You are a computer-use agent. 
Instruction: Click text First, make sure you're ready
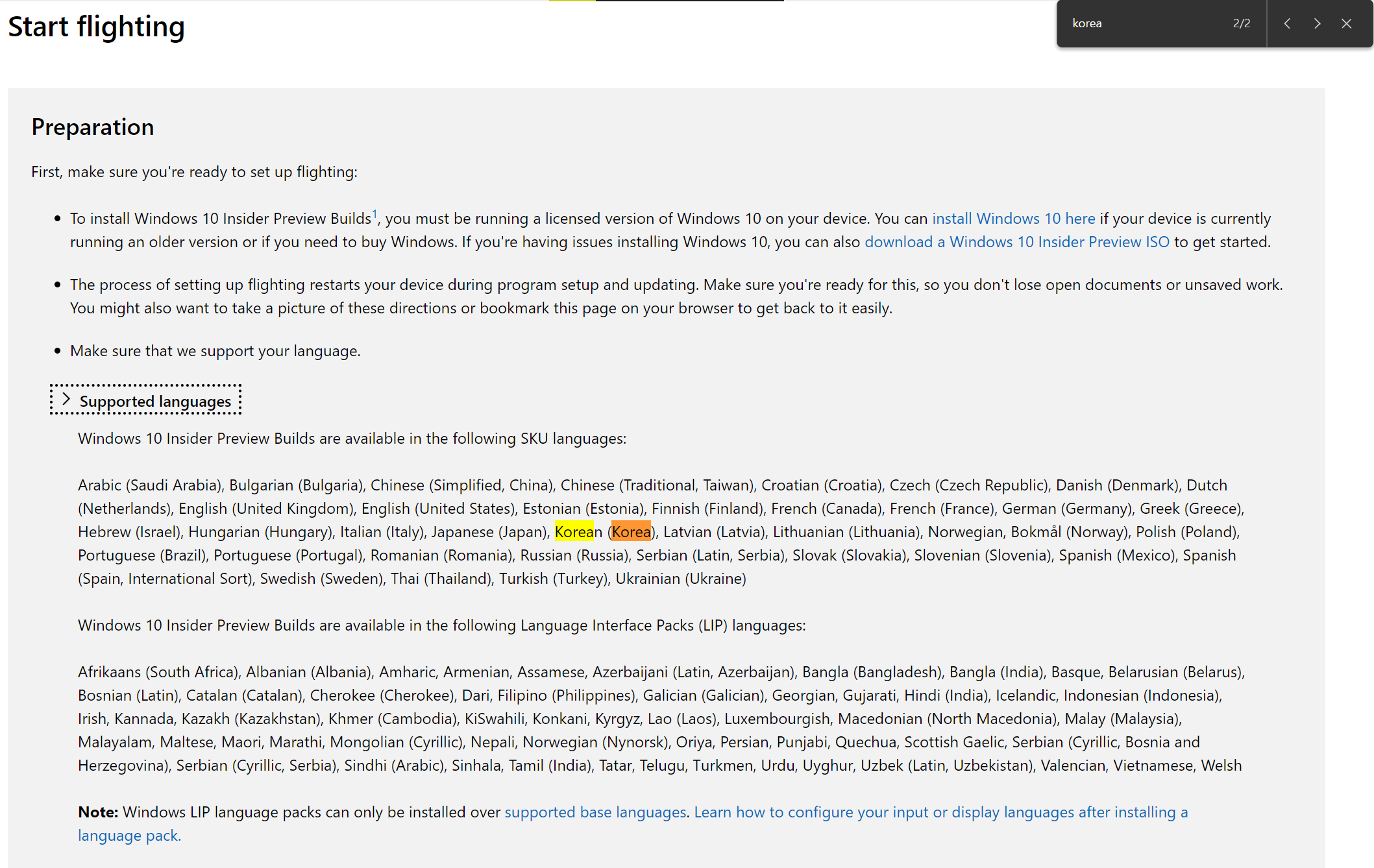point(194,172)
